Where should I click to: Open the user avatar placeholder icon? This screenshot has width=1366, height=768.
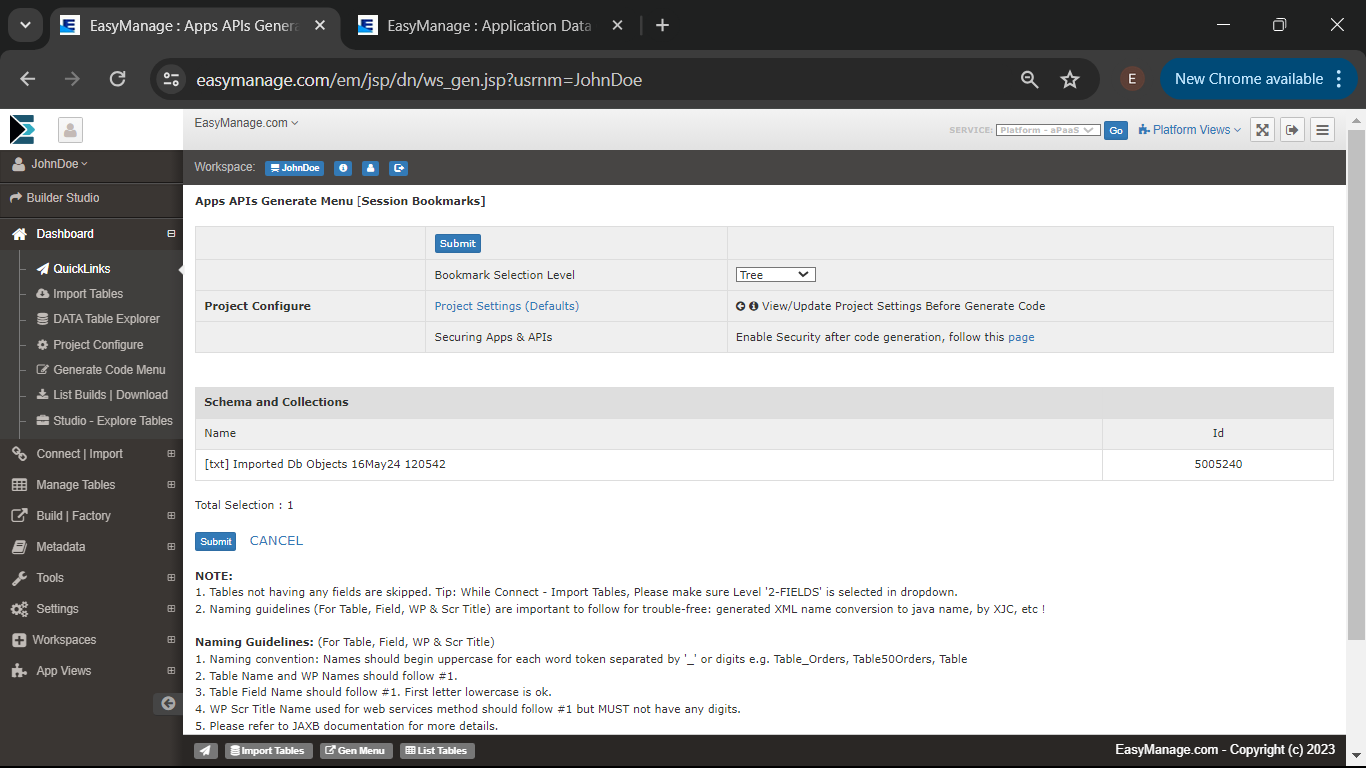(70, 130)
